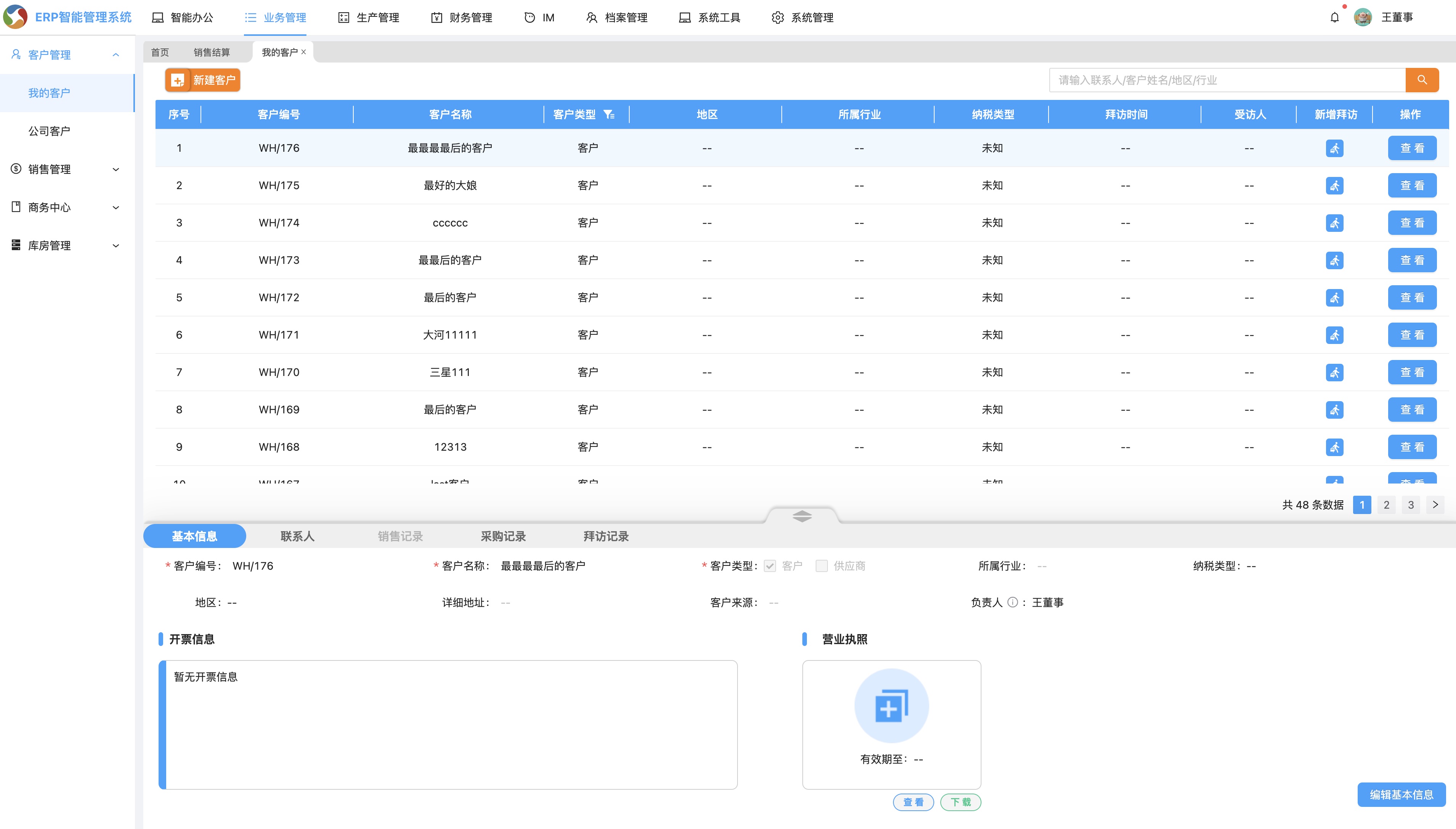Screen dimensions: 1456x829
Task: Open the 生产管理 top menu
Action: 369,18
